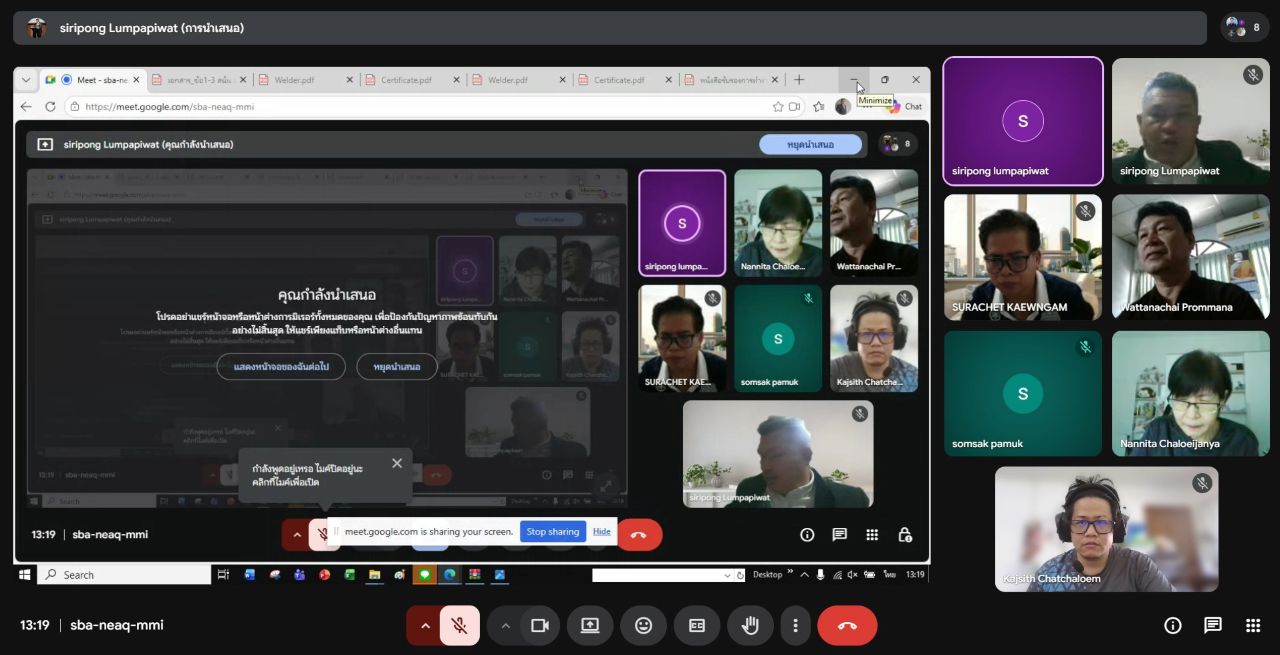
Task: Click the present screen icon in bottom toolbar
Action: [590, 626]
